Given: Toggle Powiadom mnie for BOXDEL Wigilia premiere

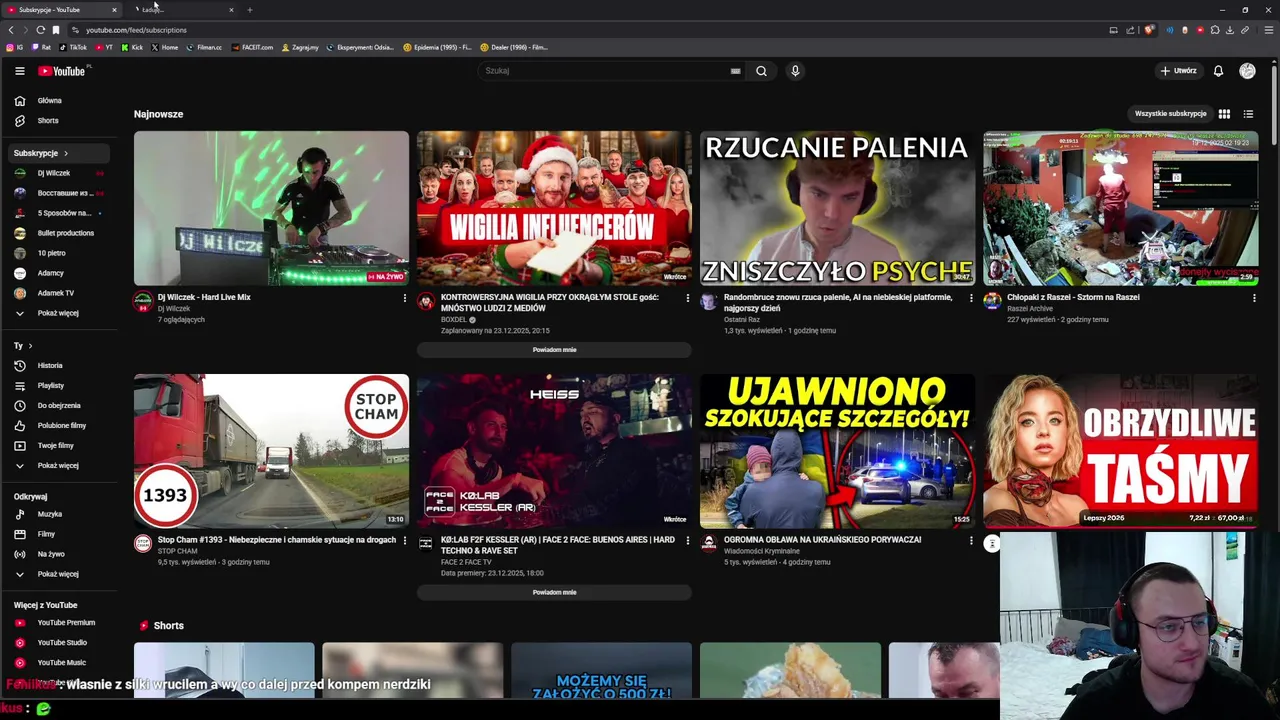Looking at the screenshot, I should point(554,350).
